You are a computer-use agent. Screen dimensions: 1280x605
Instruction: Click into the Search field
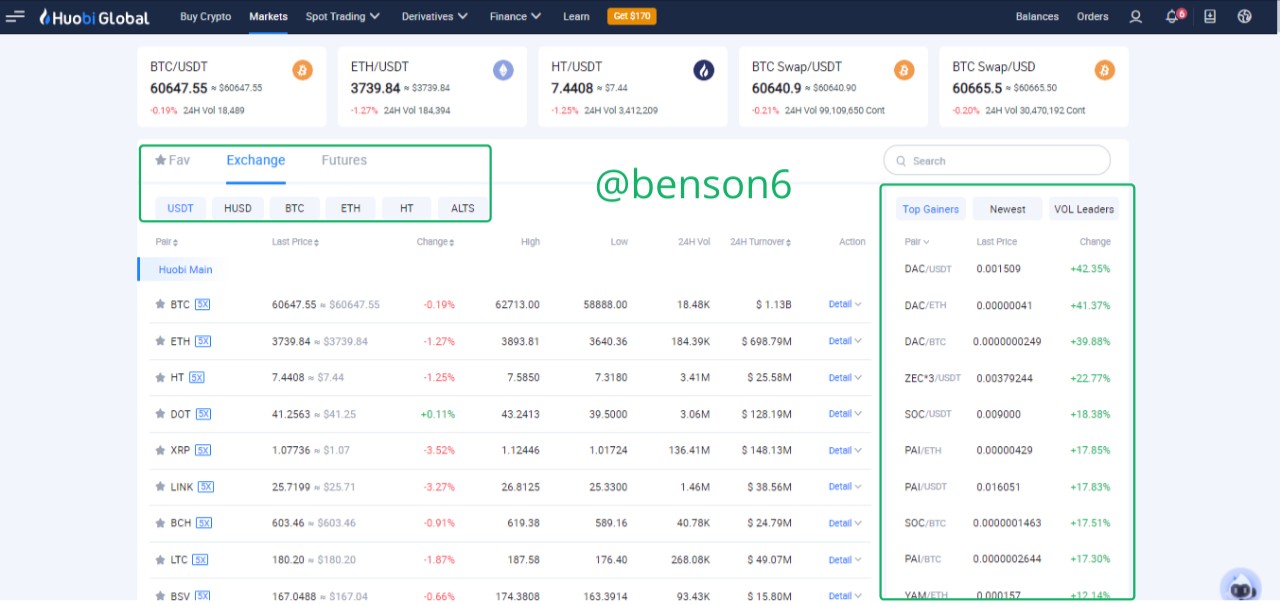point(997,161)
